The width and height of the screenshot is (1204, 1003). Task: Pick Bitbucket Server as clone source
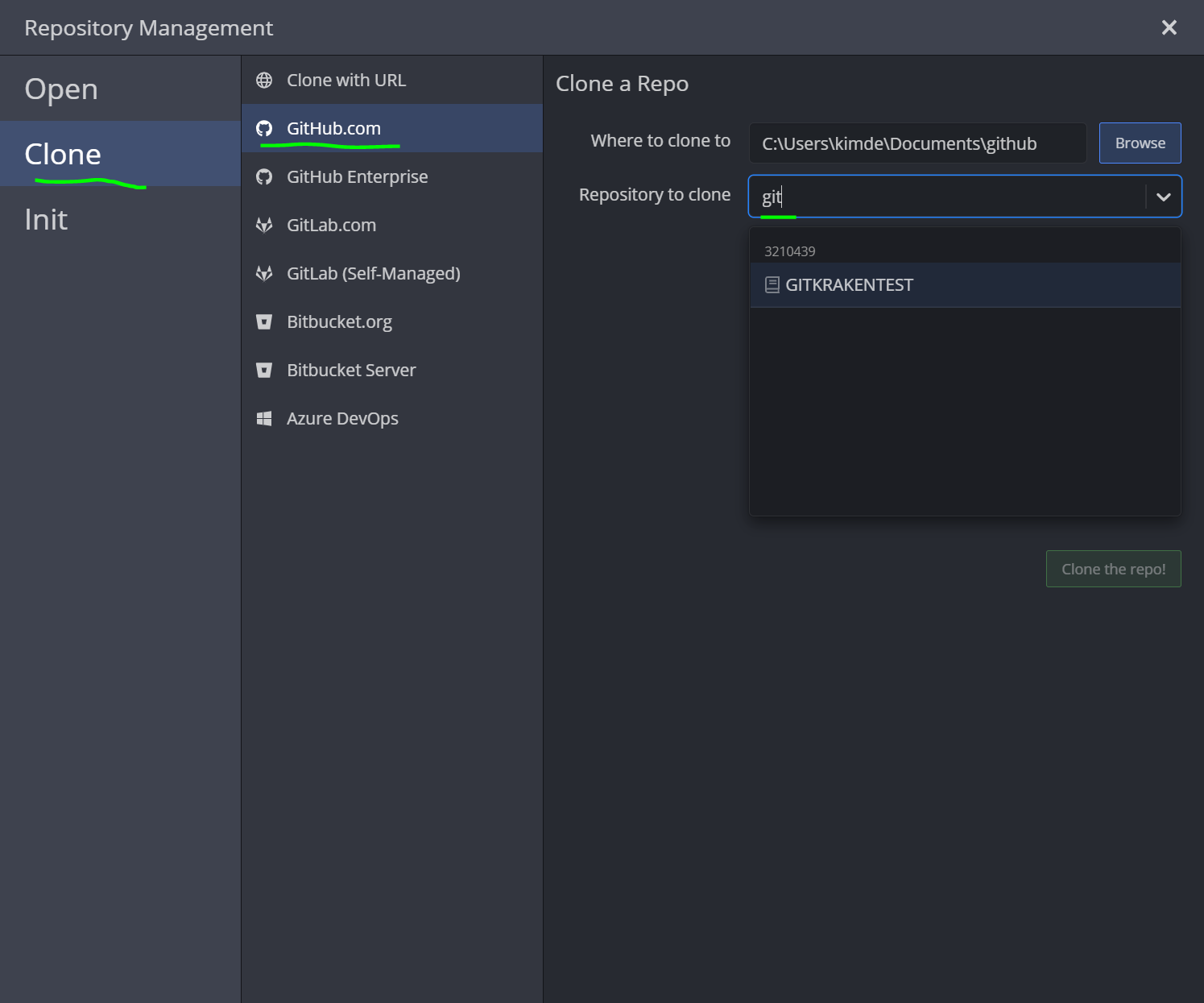tap(392, 371)
